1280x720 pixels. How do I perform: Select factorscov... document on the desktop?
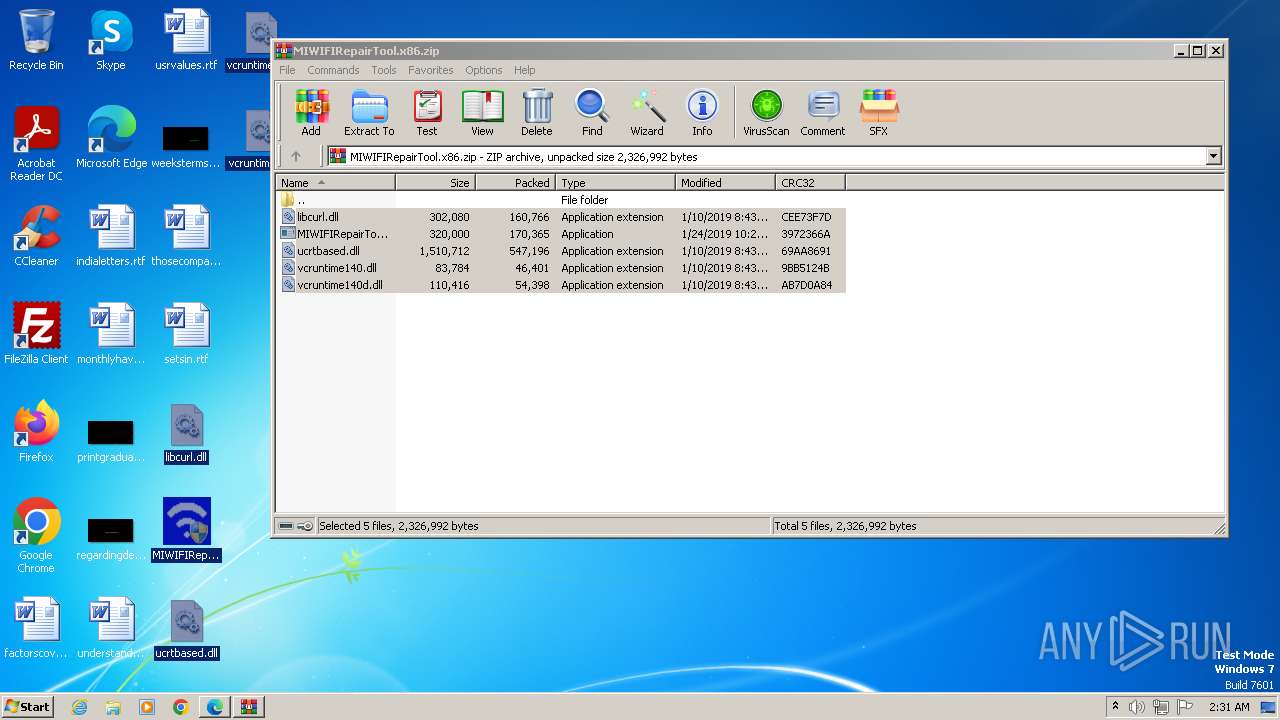36,629
